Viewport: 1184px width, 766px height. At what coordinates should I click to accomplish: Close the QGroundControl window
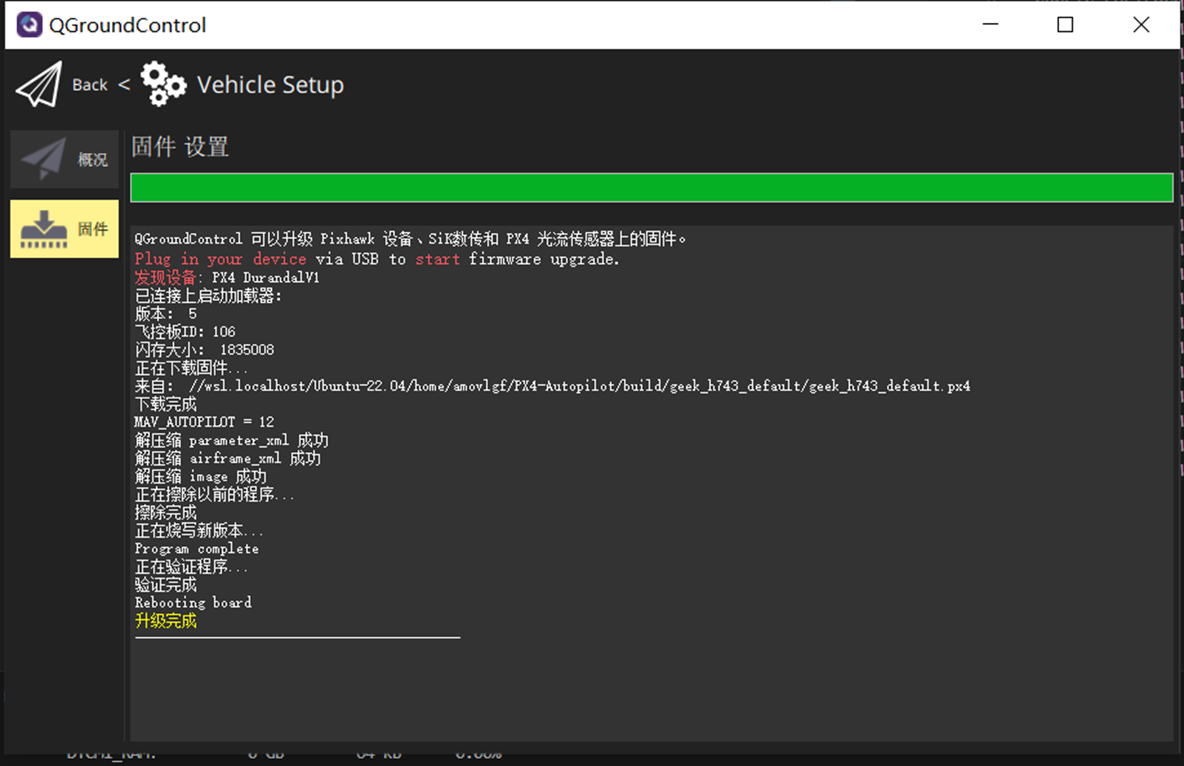point(1141,24)
